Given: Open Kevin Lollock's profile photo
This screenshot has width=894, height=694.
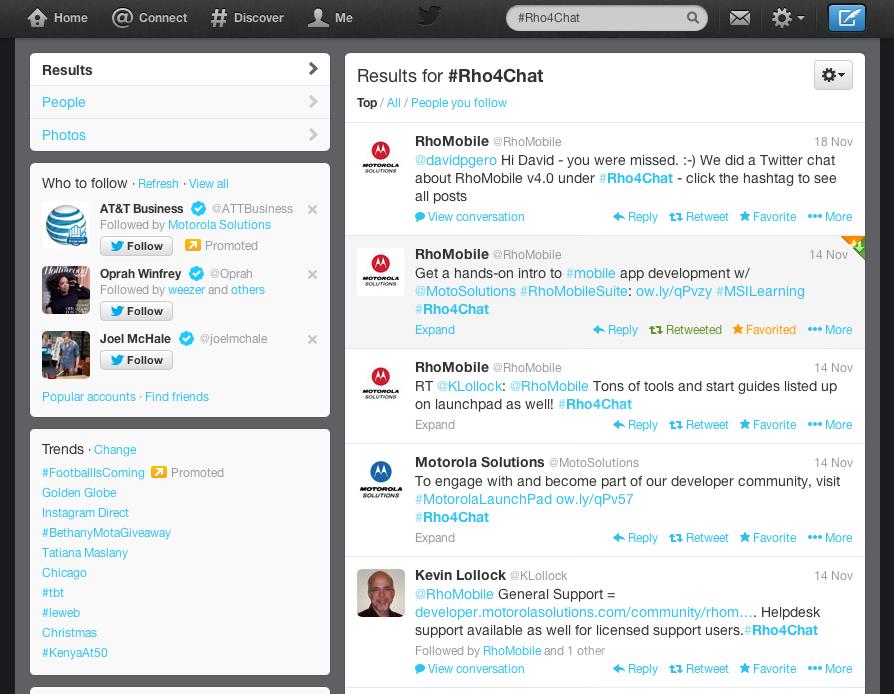Looking at the screenshot, I should 381,593.
